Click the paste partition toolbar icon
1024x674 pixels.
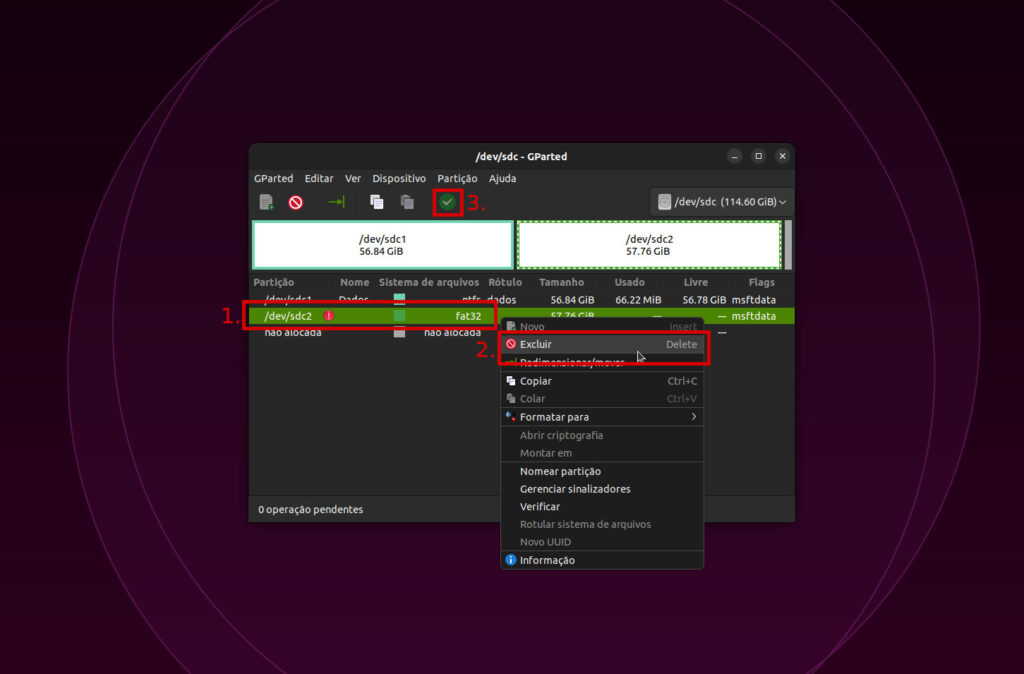(408, 202)
